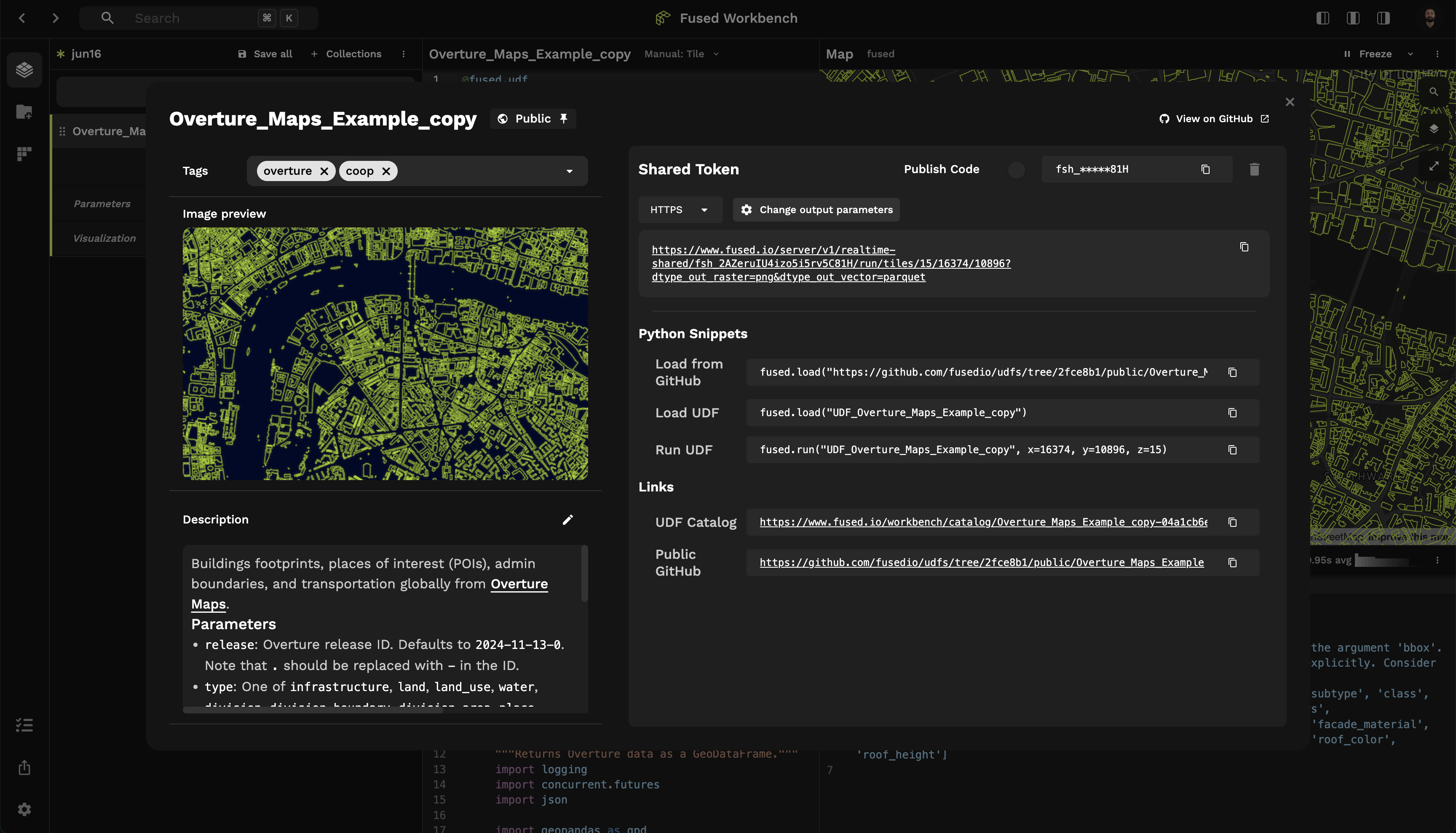Click the Run UDF snippet text
The image size is (1456, 833).
(963, 450)
